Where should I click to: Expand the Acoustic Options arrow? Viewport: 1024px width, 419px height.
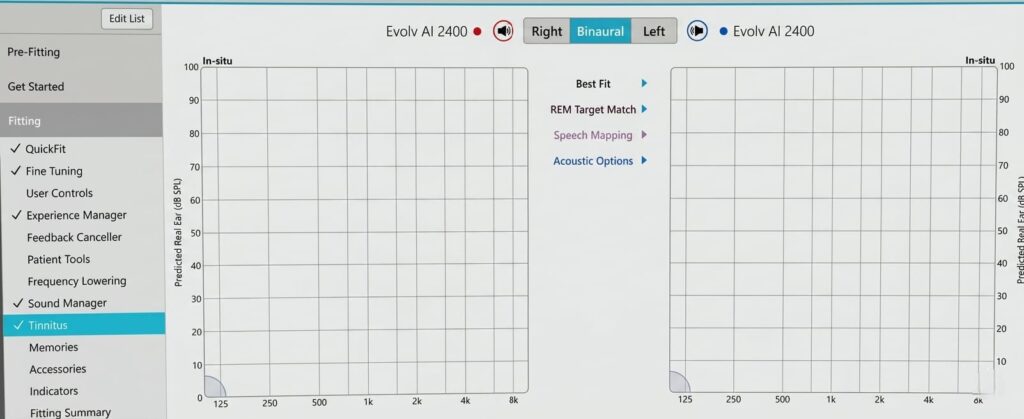pos(644,161)
